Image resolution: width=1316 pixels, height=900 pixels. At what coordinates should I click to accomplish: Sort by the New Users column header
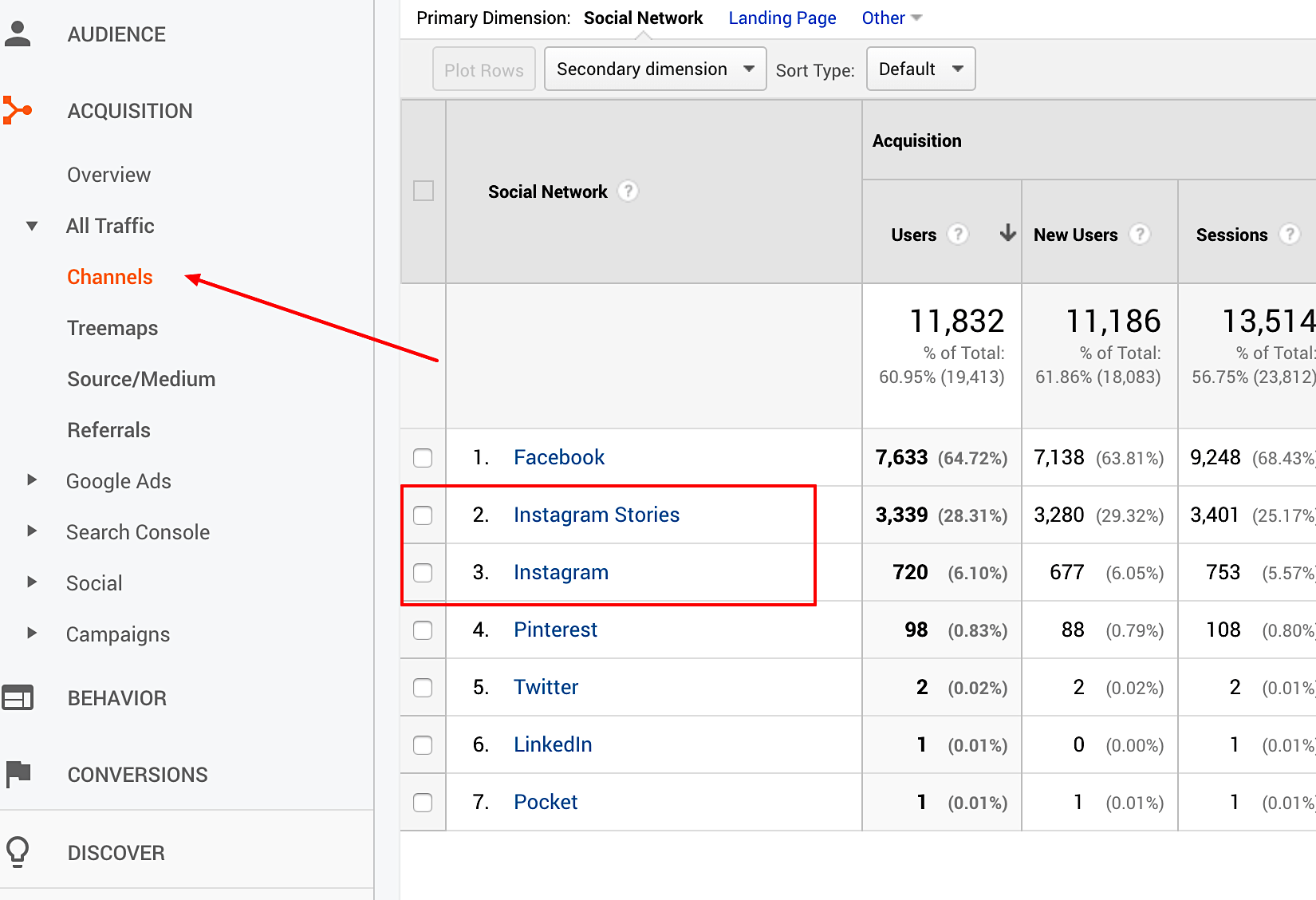pos(1076,235)
